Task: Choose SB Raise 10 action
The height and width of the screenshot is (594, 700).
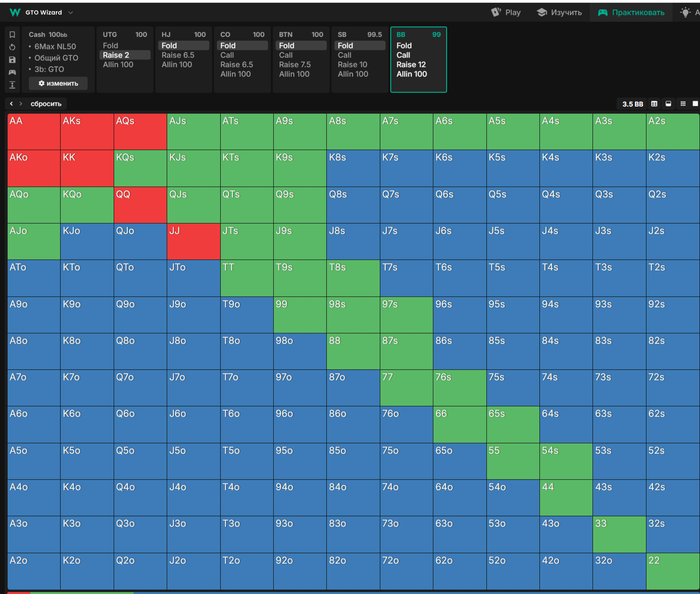Action: point(353,65)
